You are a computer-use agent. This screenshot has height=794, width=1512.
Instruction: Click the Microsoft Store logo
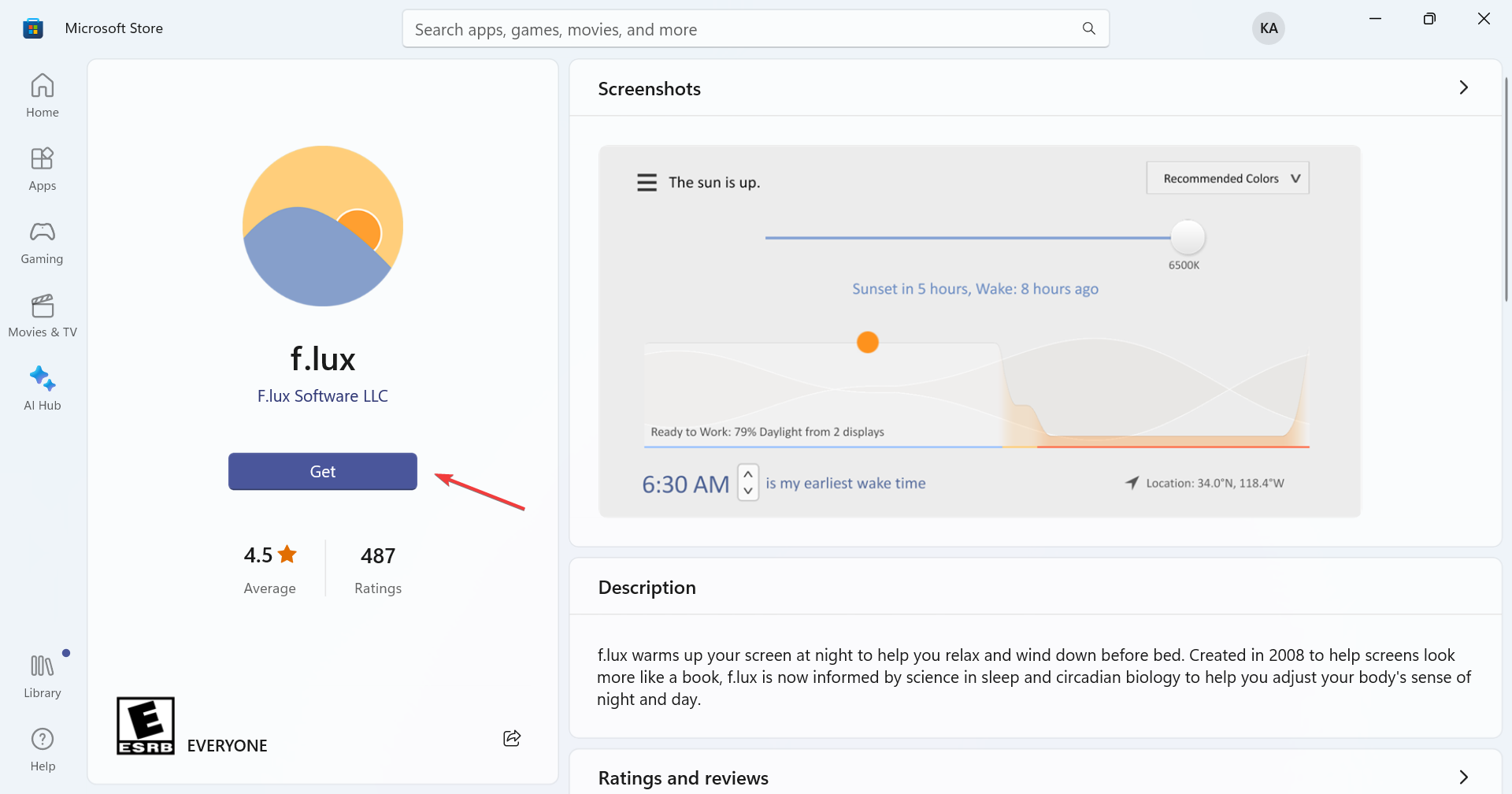tap(32, 28)
